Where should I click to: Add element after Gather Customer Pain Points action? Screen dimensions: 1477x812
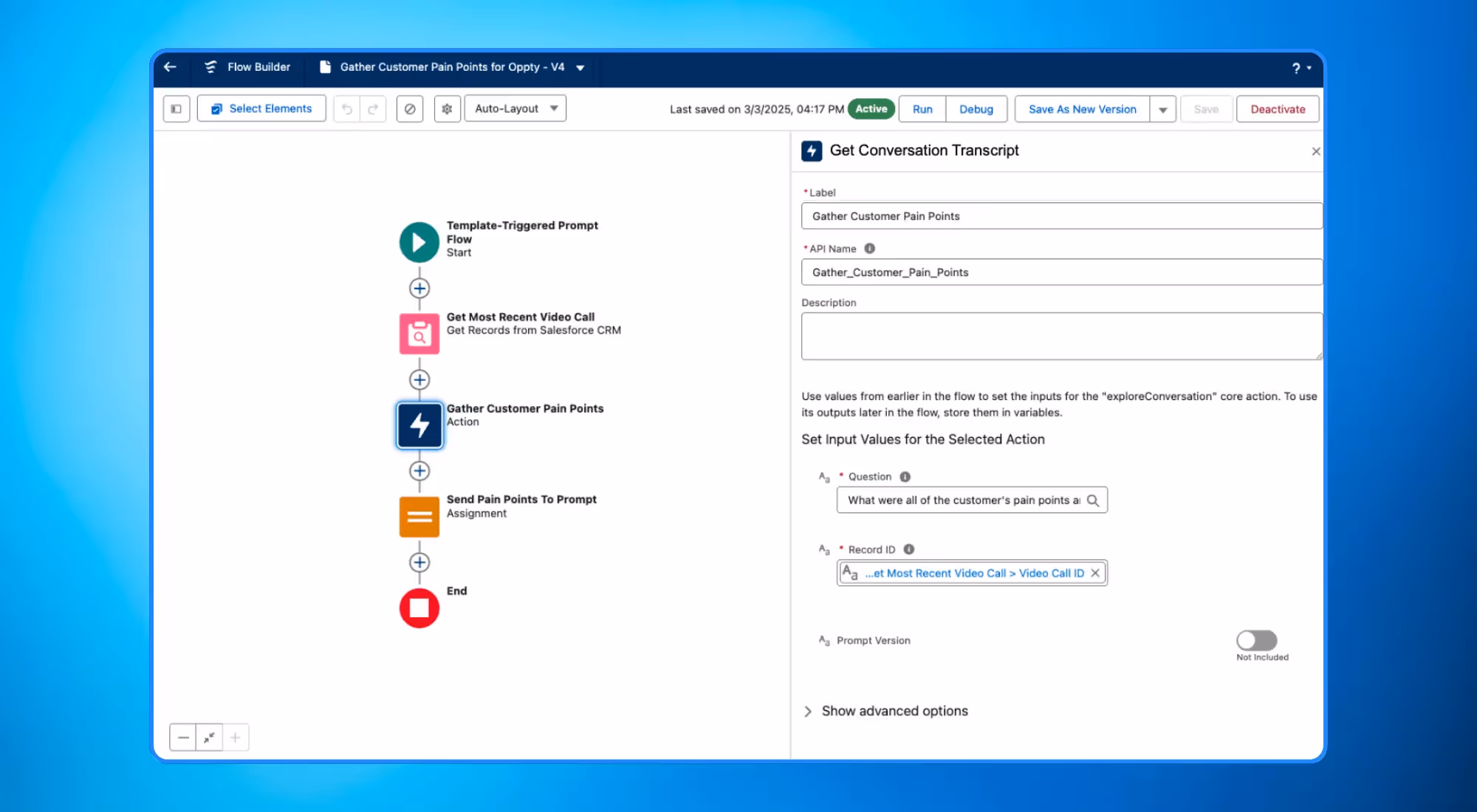tap(419, 471)
